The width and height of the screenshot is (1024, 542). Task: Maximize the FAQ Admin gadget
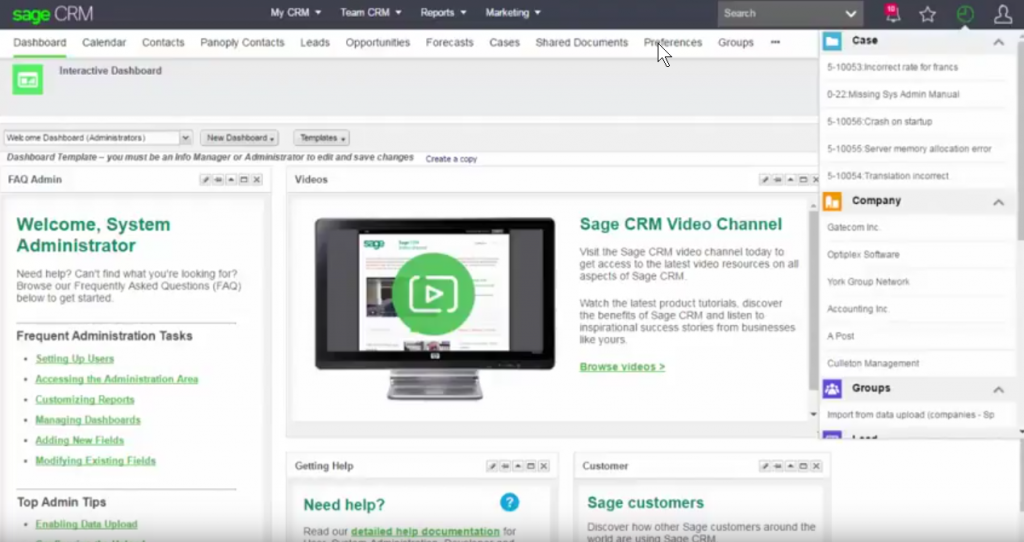point(244,180)
